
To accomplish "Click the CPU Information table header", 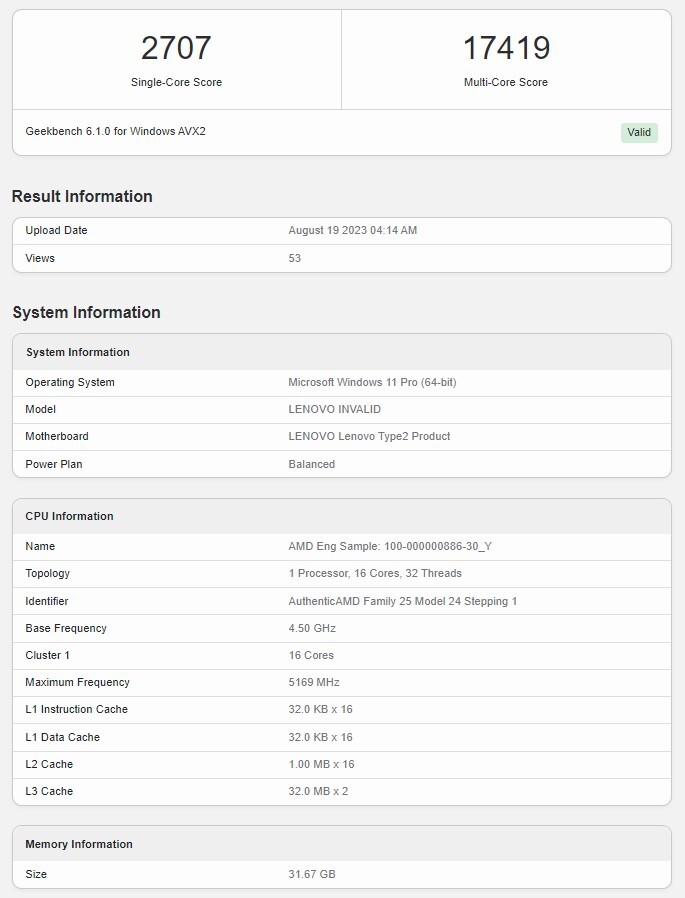I will [70, 516].
